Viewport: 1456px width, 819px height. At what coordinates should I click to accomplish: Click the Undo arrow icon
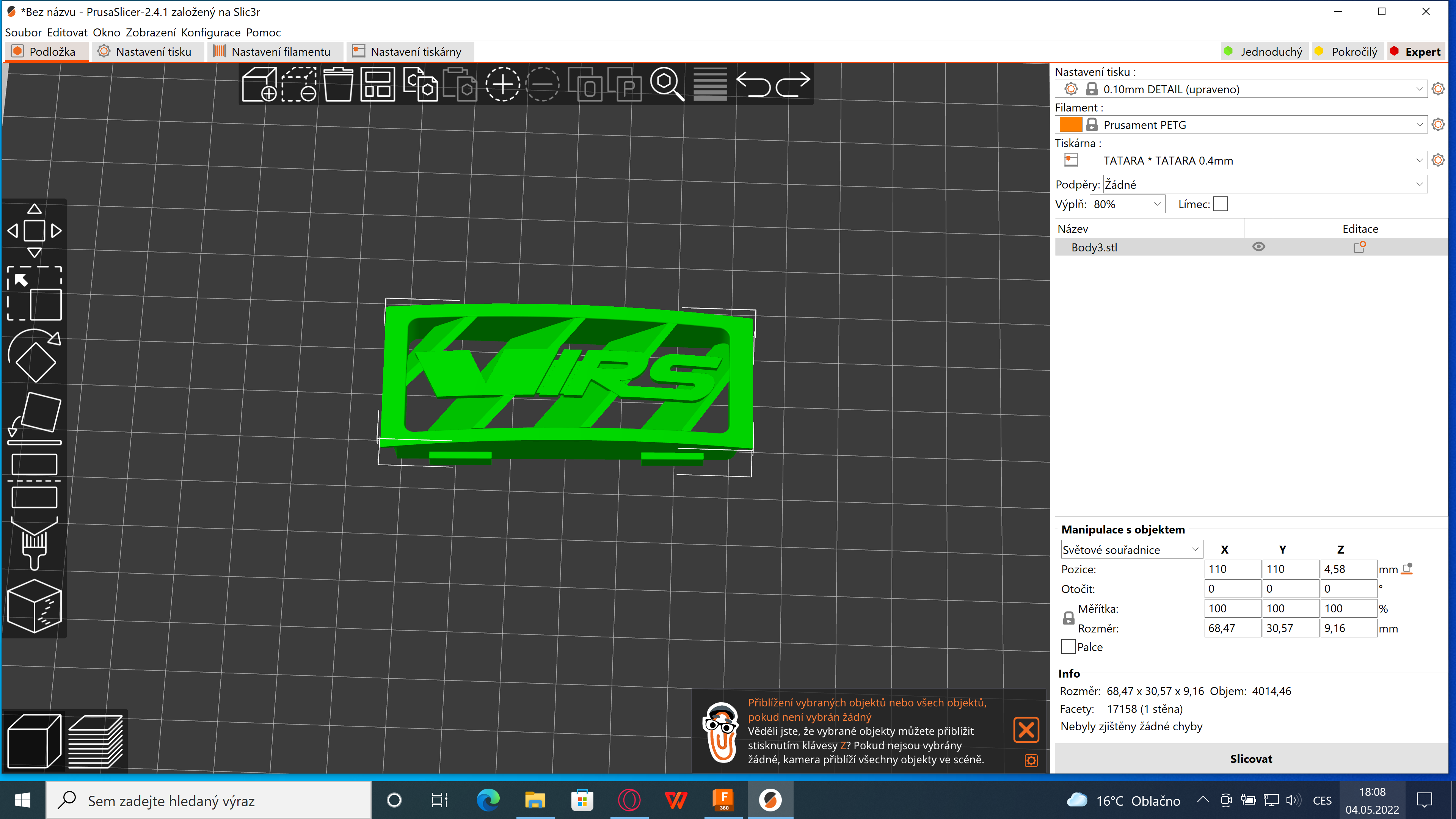tap(753, 84)
